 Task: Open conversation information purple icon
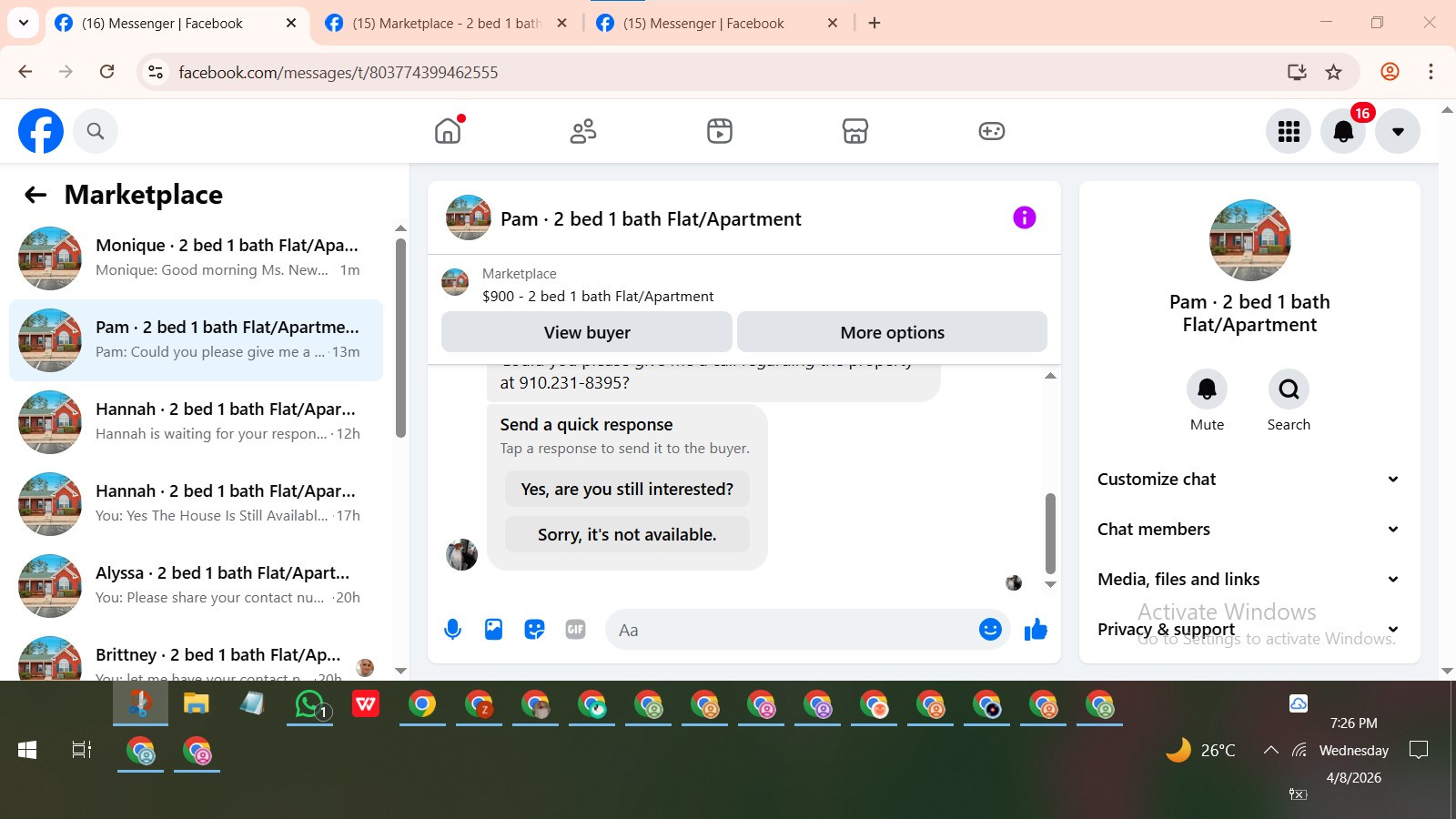click(1025, 217)
